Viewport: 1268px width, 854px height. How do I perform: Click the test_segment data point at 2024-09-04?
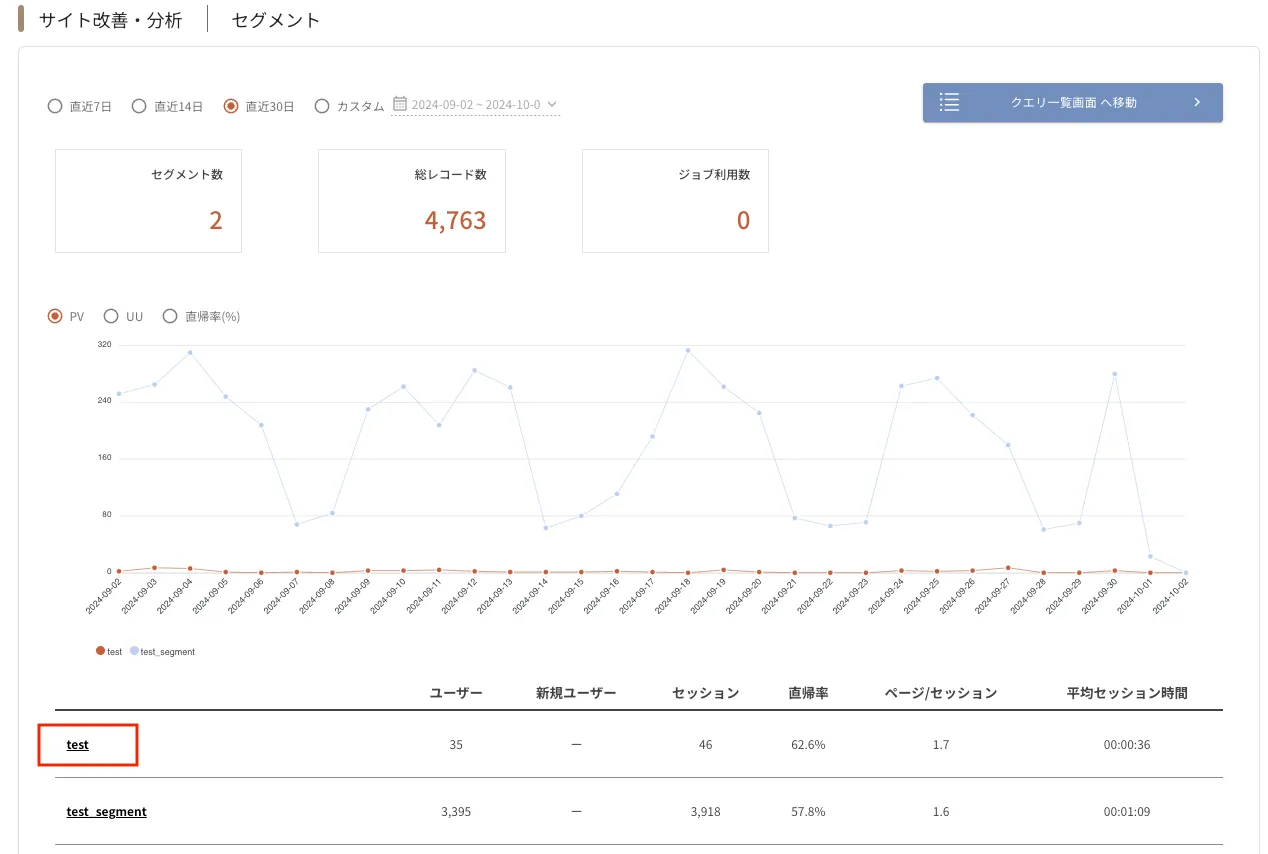[x=190, y=352]
